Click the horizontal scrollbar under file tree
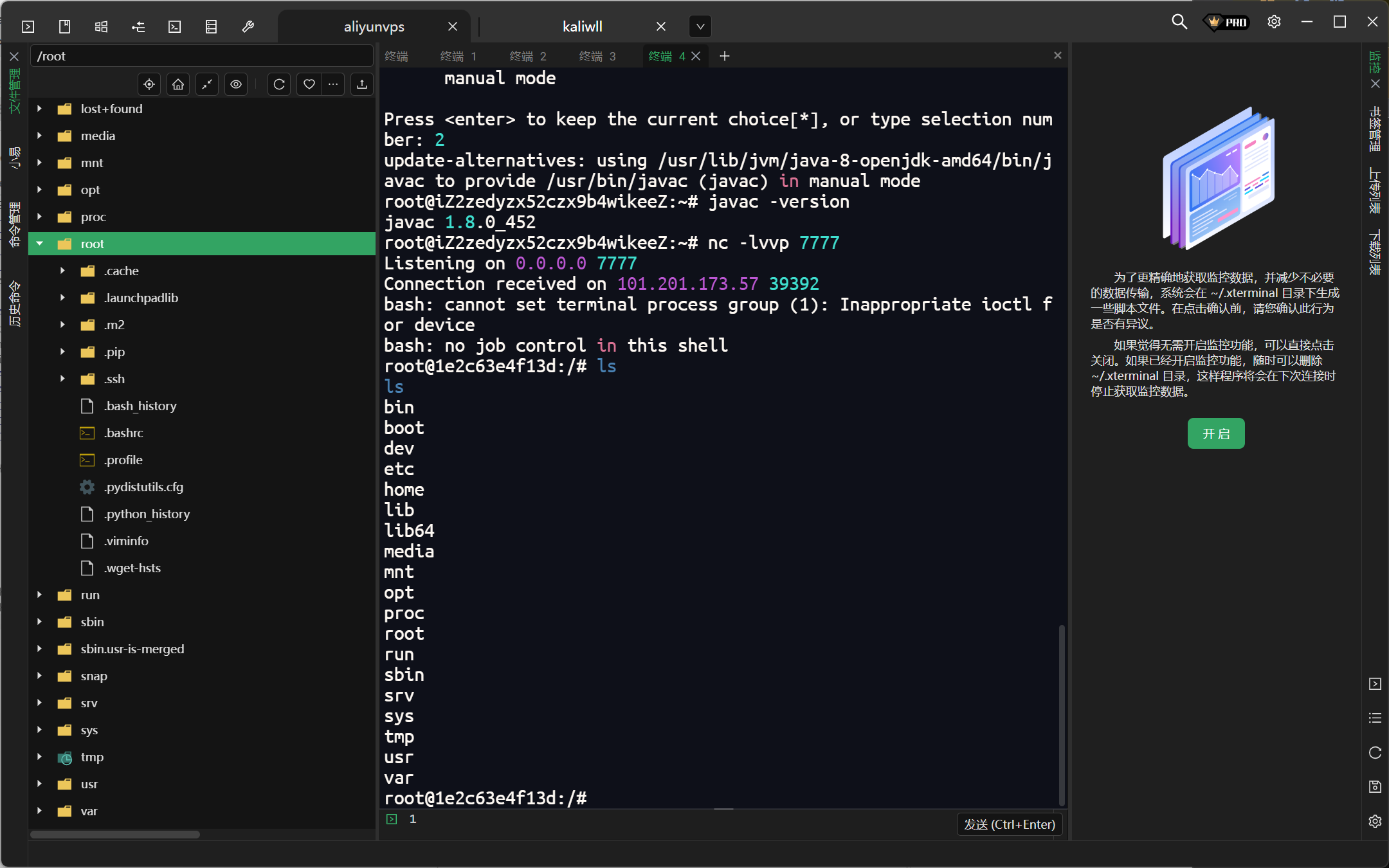This screenshot has width=1389, height=868. pos(115,835)
